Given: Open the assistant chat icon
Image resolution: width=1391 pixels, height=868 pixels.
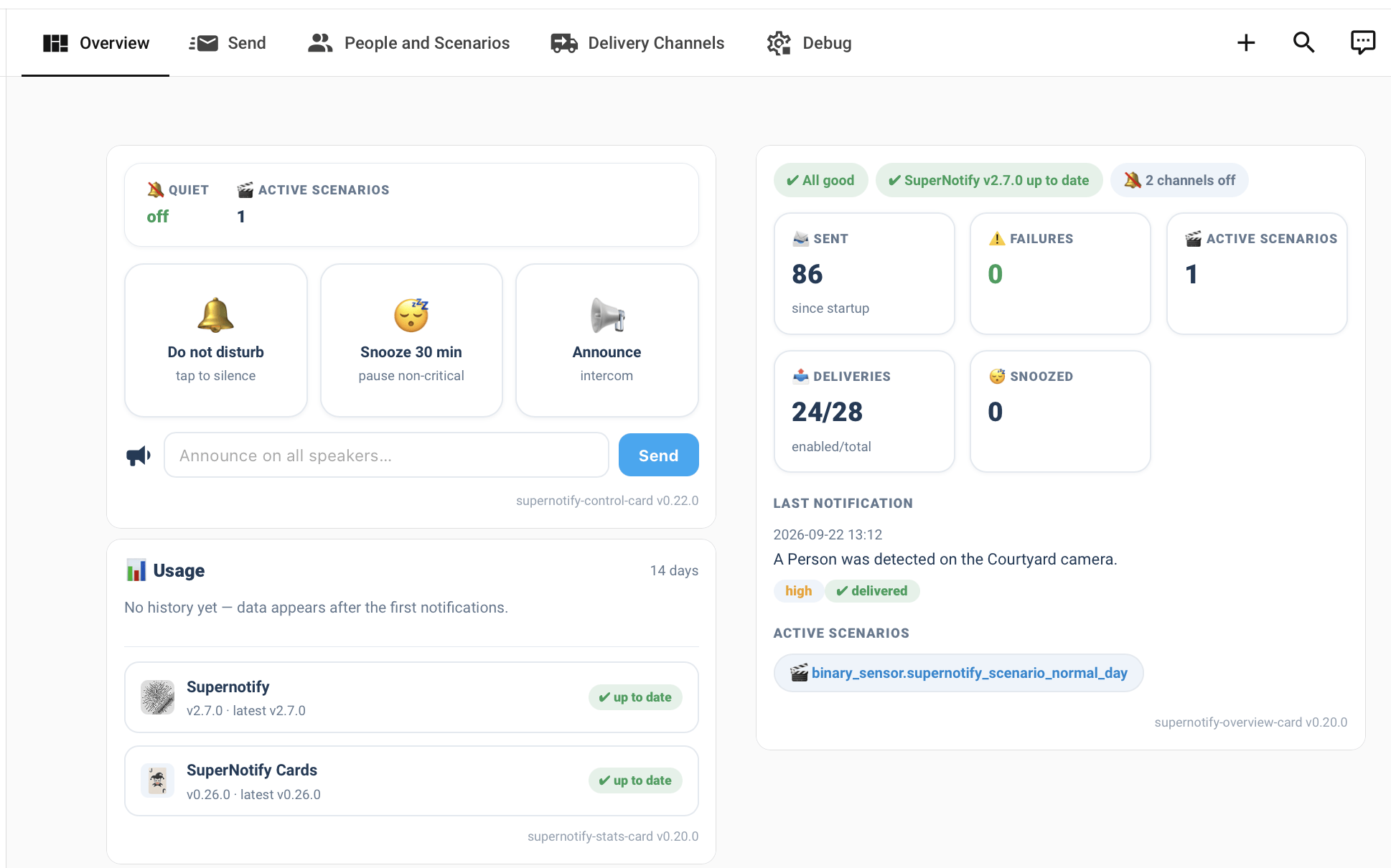Looking at the screenshot, I should click(x=1362, y=43).
